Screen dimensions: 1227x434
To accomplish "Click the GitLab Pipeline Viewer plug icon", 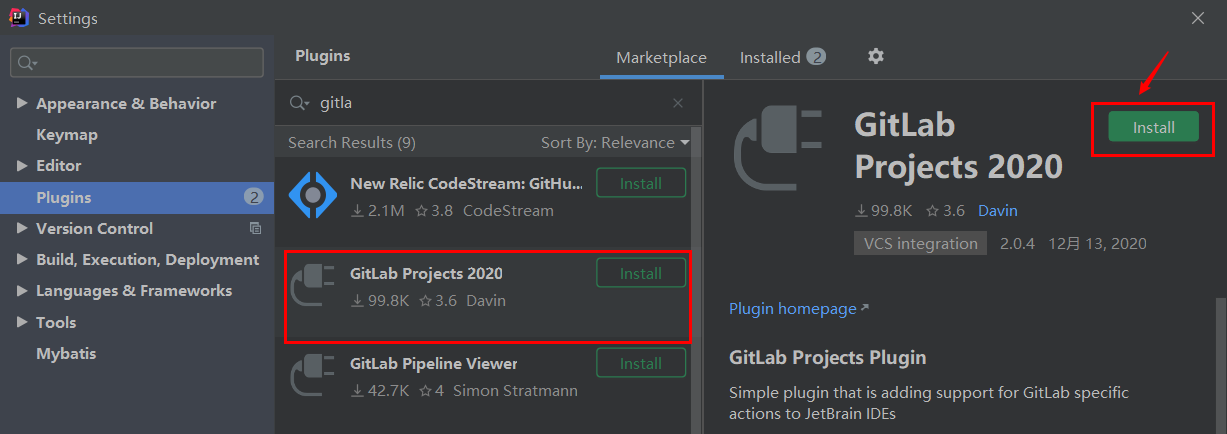I will pos(313,375).
